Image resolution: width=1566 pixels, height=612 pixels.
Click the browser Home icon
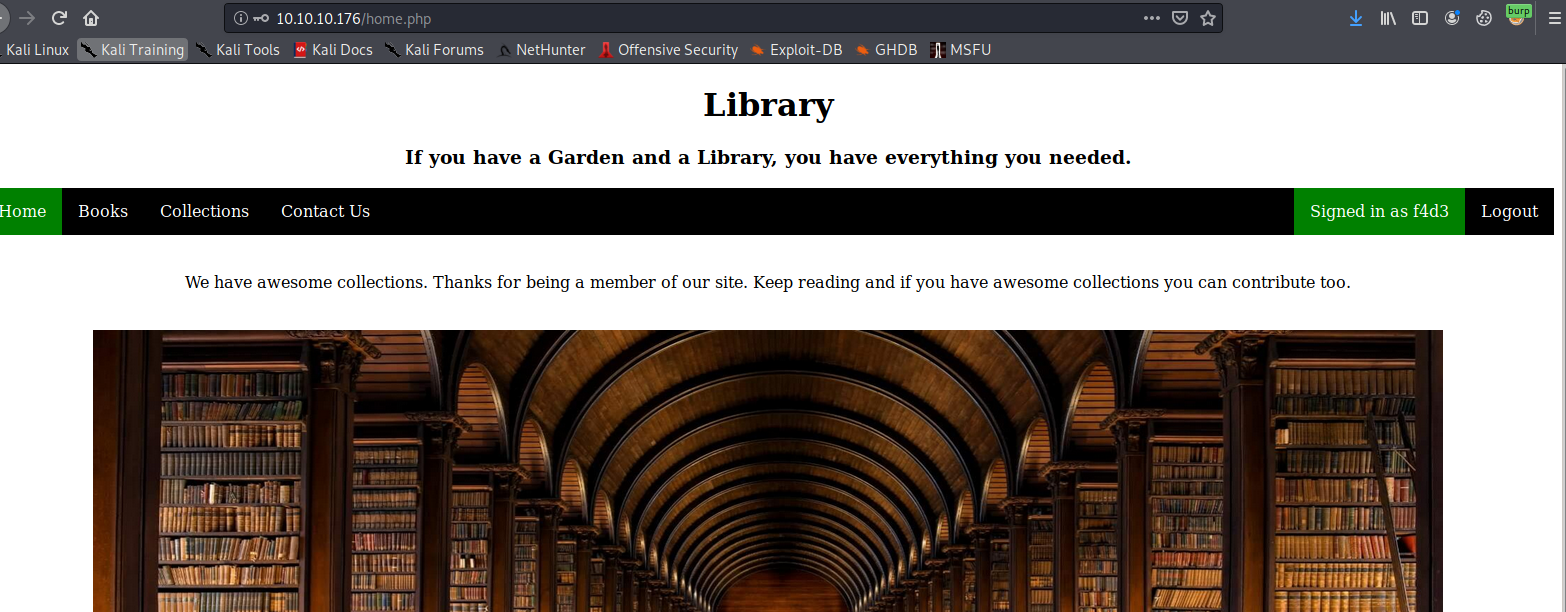[x=91, y=18]
